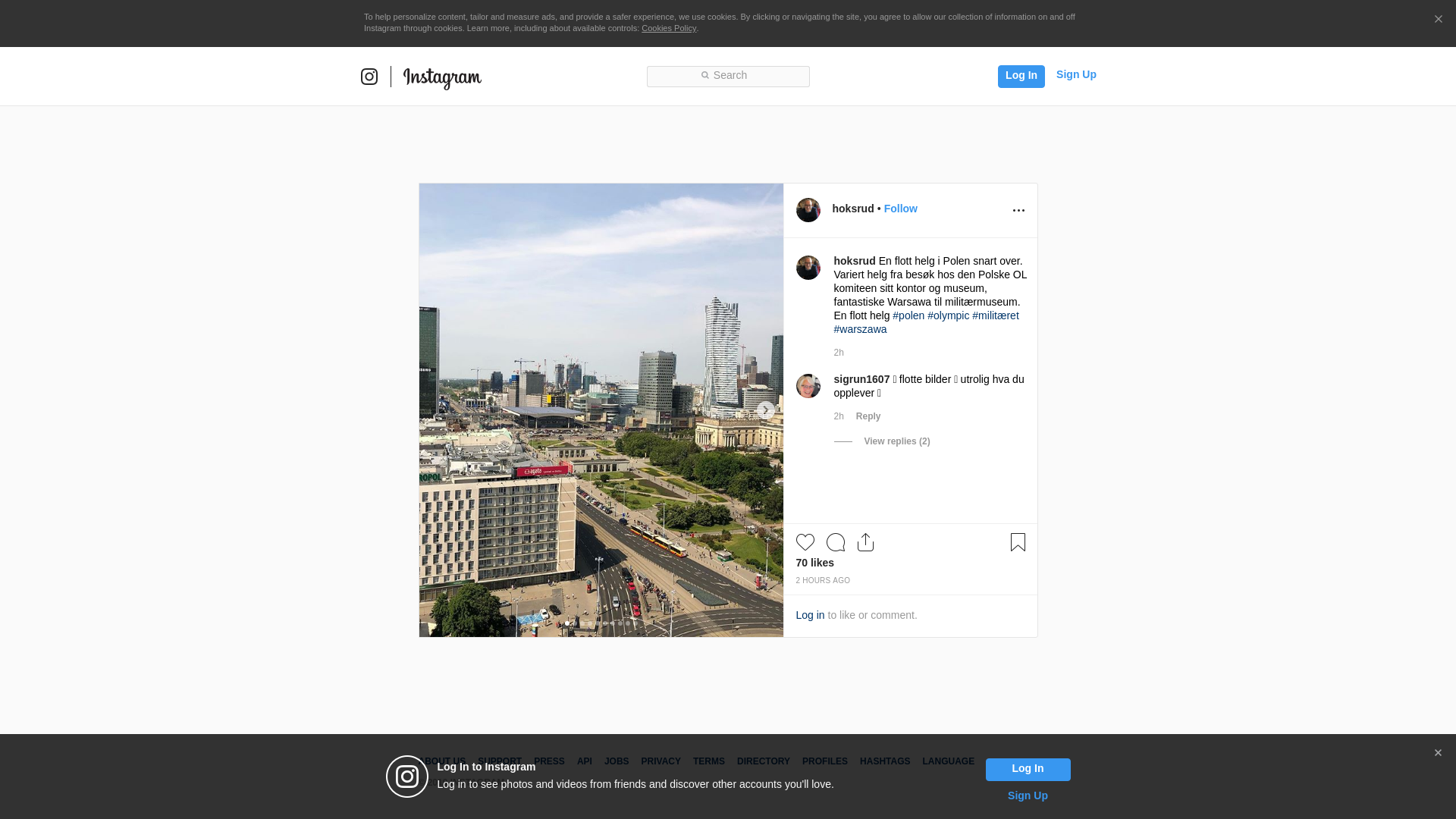The image size is (1456, 819).
Task: Open the Instagram wordmark home link
Action: 442,77
